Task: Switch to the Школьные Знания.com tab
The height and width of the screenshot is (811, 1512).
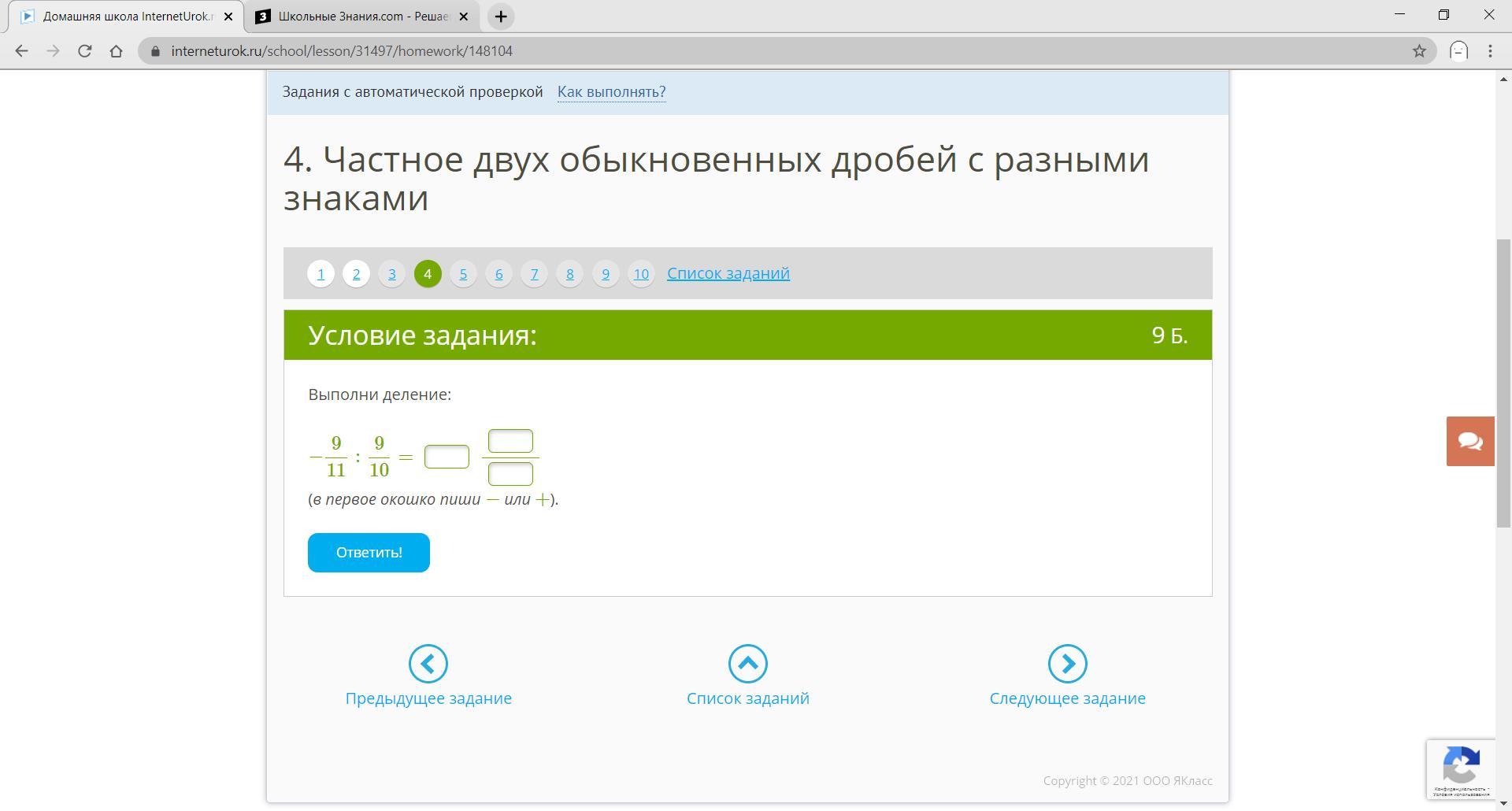Action: [x=362, y=17]
